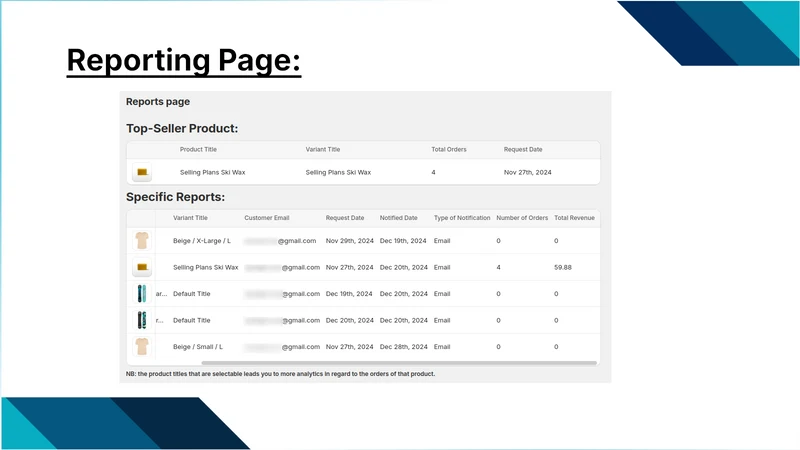The width and height of the screenshot is (800, 450).
Task: Click the Customer Email column header
Action: [266, 218]
